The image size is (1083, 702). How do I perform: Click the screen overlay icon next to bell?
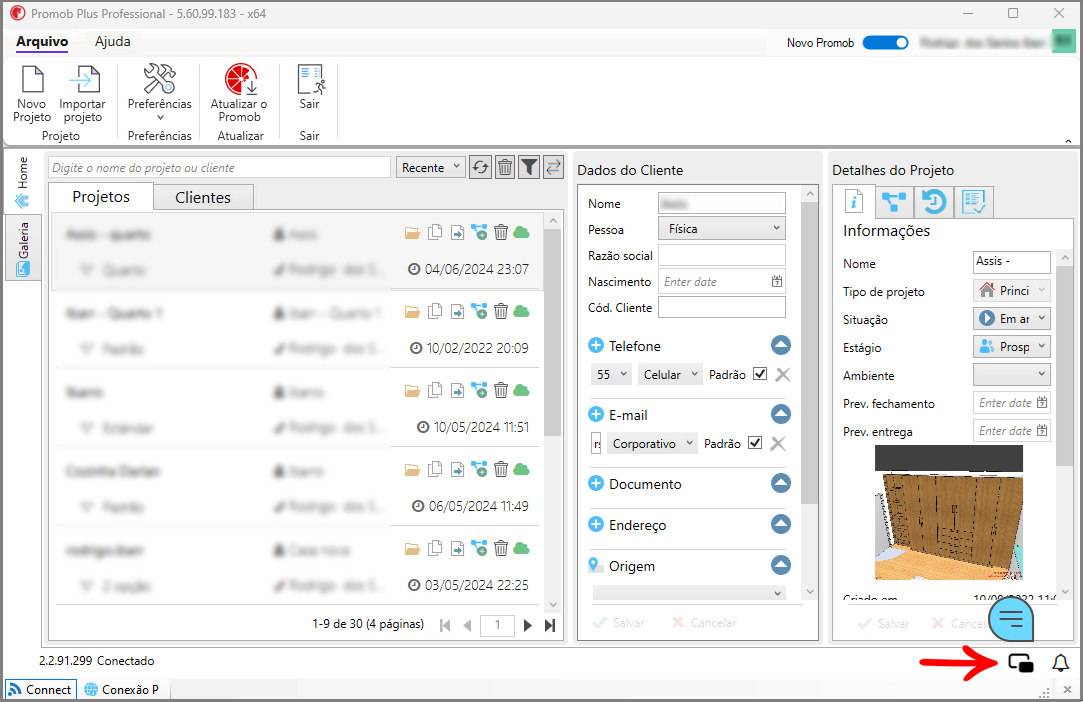coord(1021,663)
